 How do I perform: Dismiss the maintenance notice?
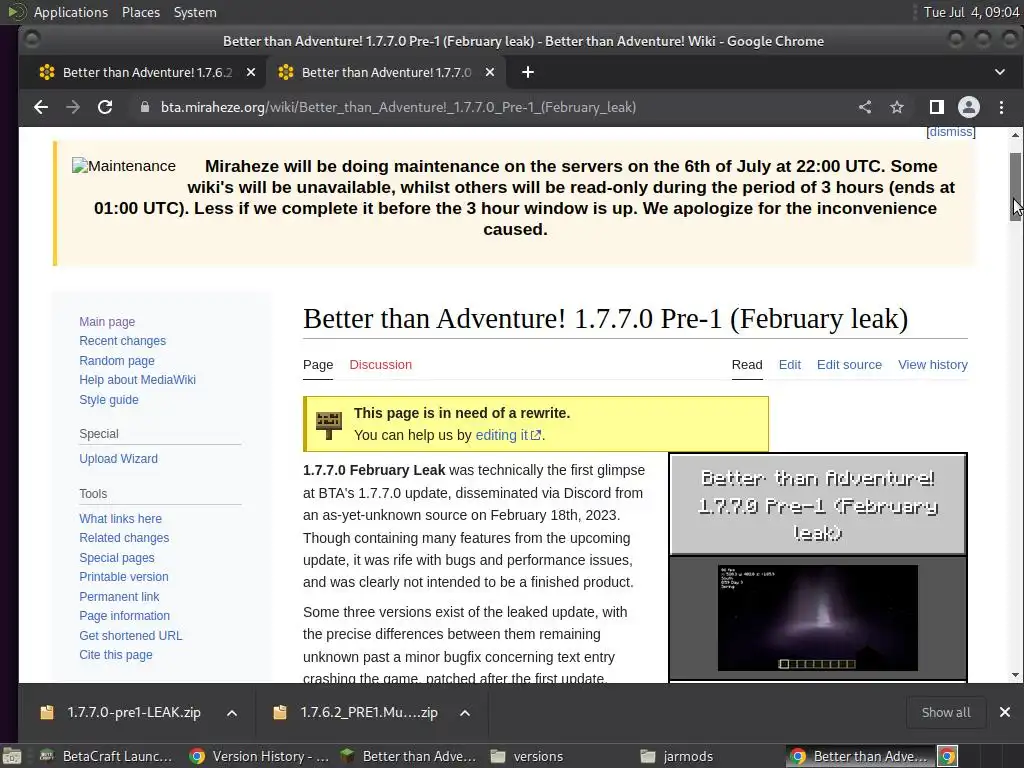pos(951,132)
